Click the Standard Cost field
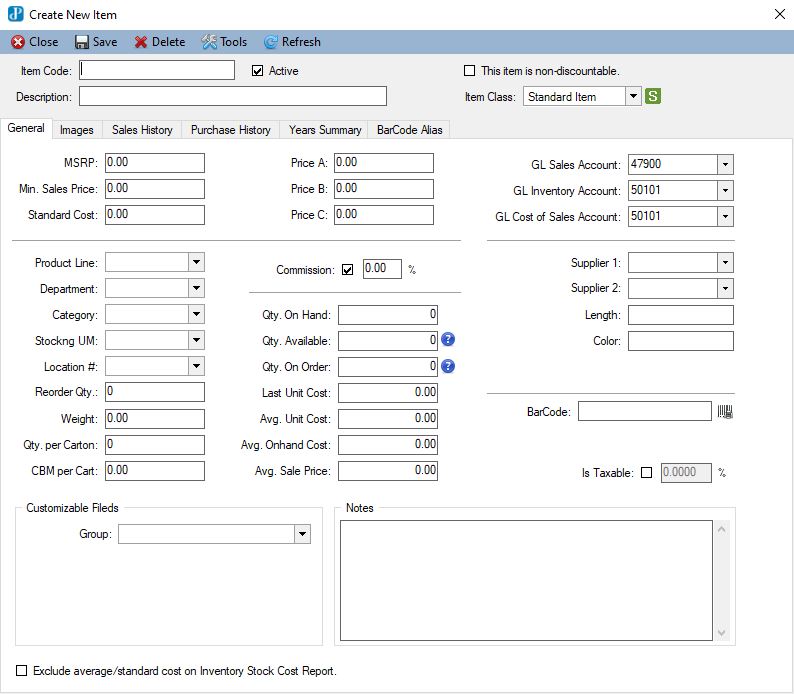Viewport: 794px width, 694px height. click(155, 215)
